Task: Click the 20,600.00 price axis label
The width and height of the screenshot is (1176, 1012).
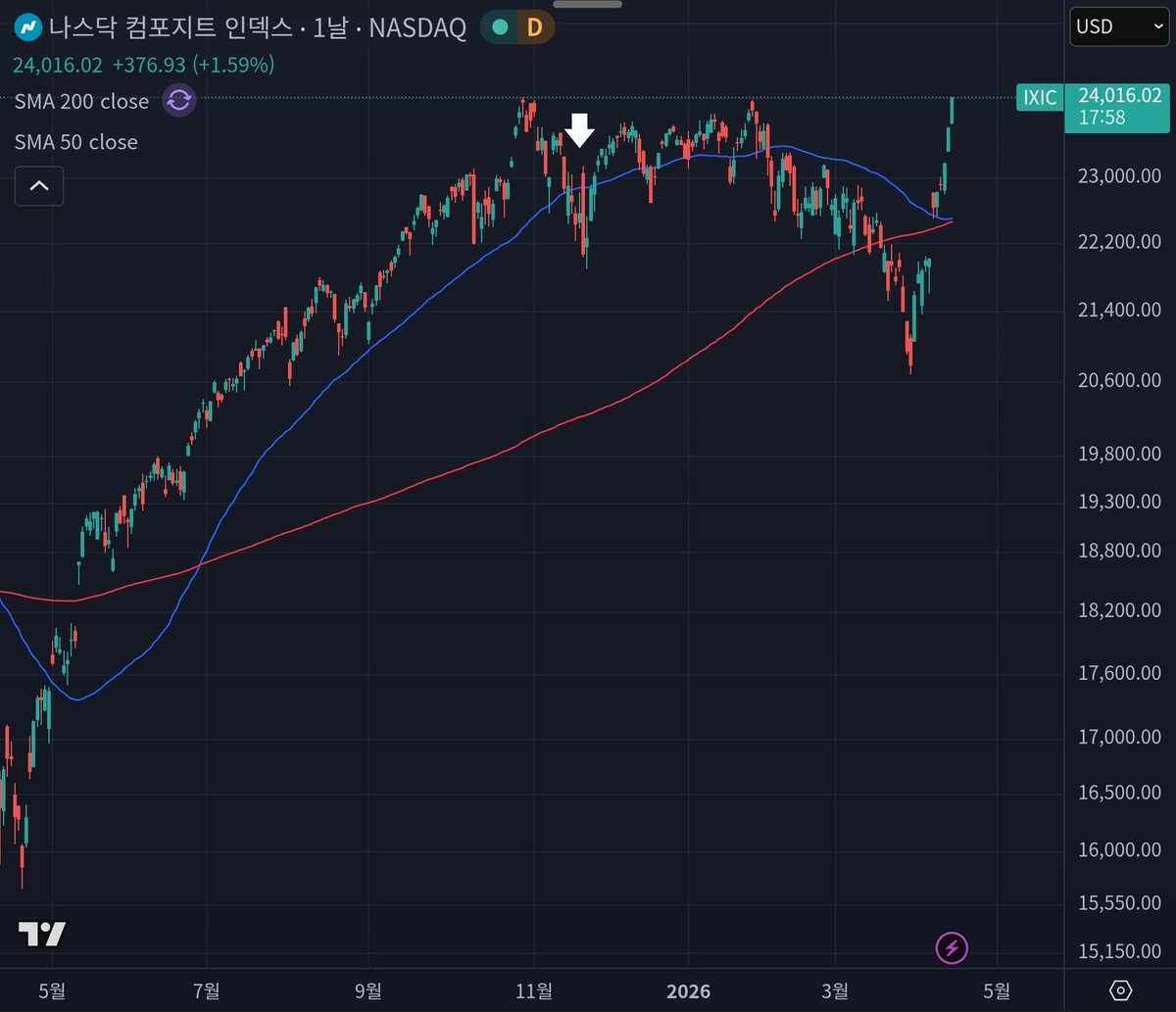Action: coord(1120,380)
